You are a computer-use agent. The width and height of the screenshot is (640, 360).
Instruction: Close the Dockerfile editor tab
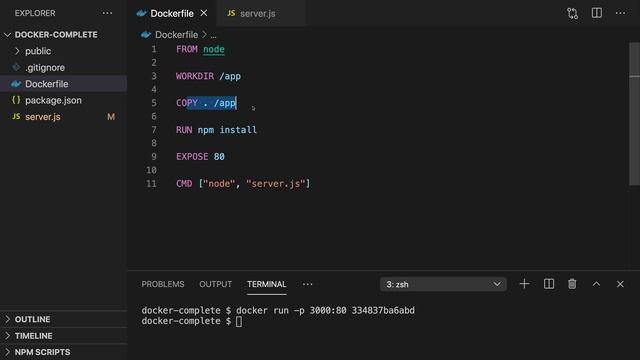[x=204, y=13]
